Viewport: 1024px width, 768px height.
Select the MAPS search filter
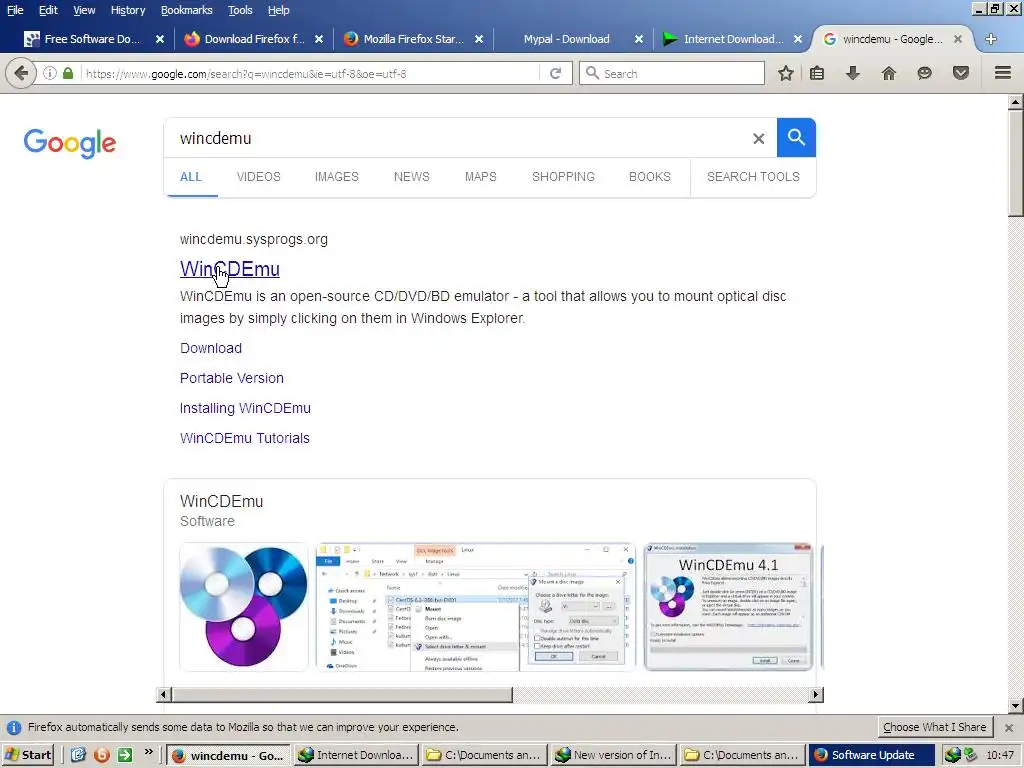[481, 176]
